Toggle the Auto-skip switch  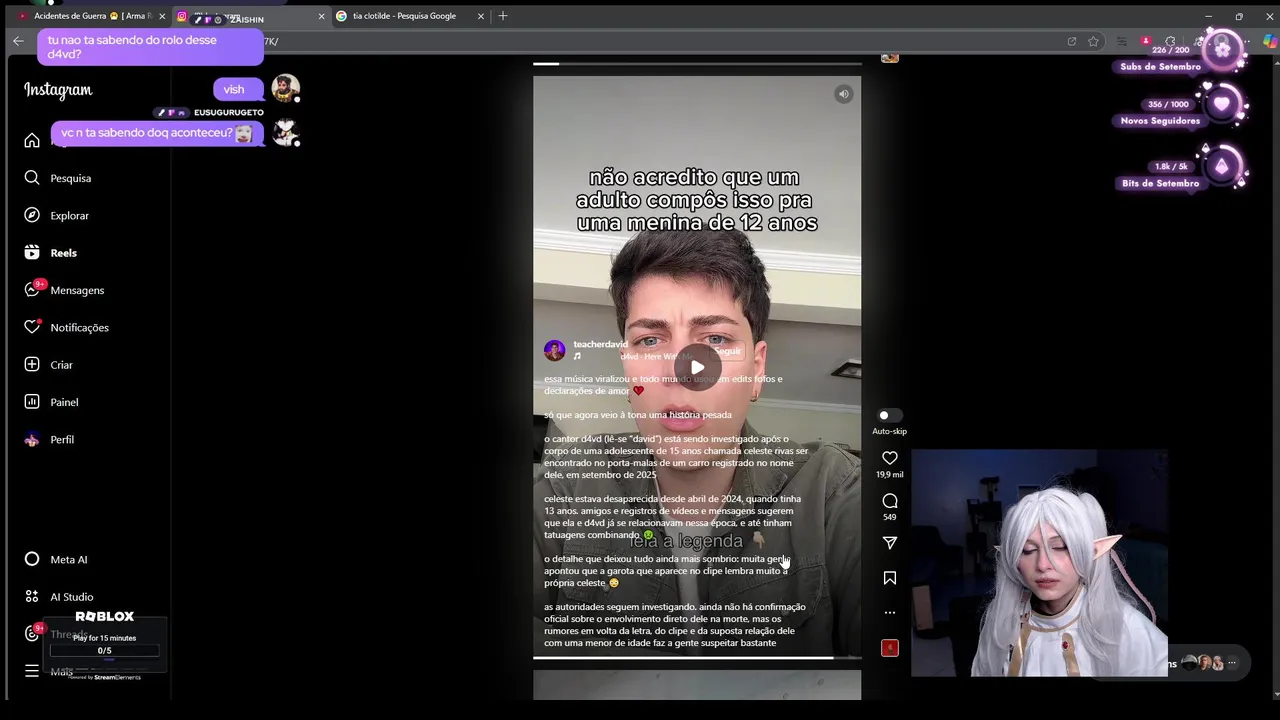pos(889,415)
